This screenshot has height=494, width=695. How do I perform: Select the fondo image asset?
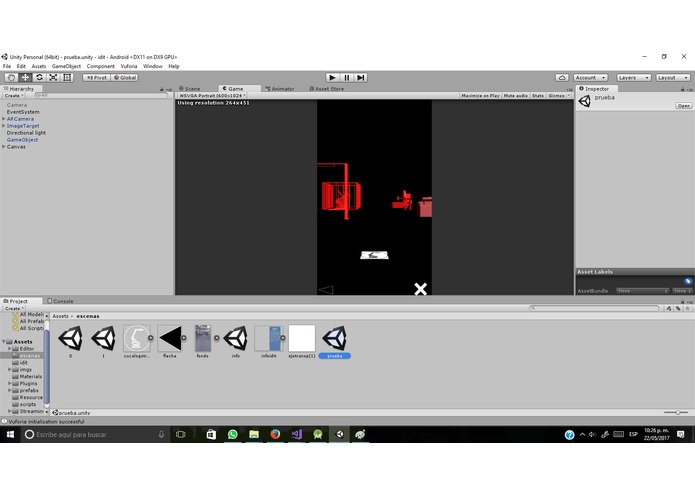coord(203,342)
